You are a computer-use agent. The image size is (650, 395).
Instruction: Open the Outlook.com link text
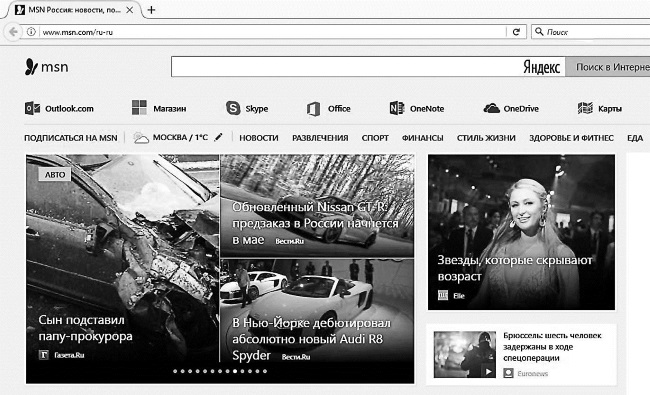[x=69, y=109]
